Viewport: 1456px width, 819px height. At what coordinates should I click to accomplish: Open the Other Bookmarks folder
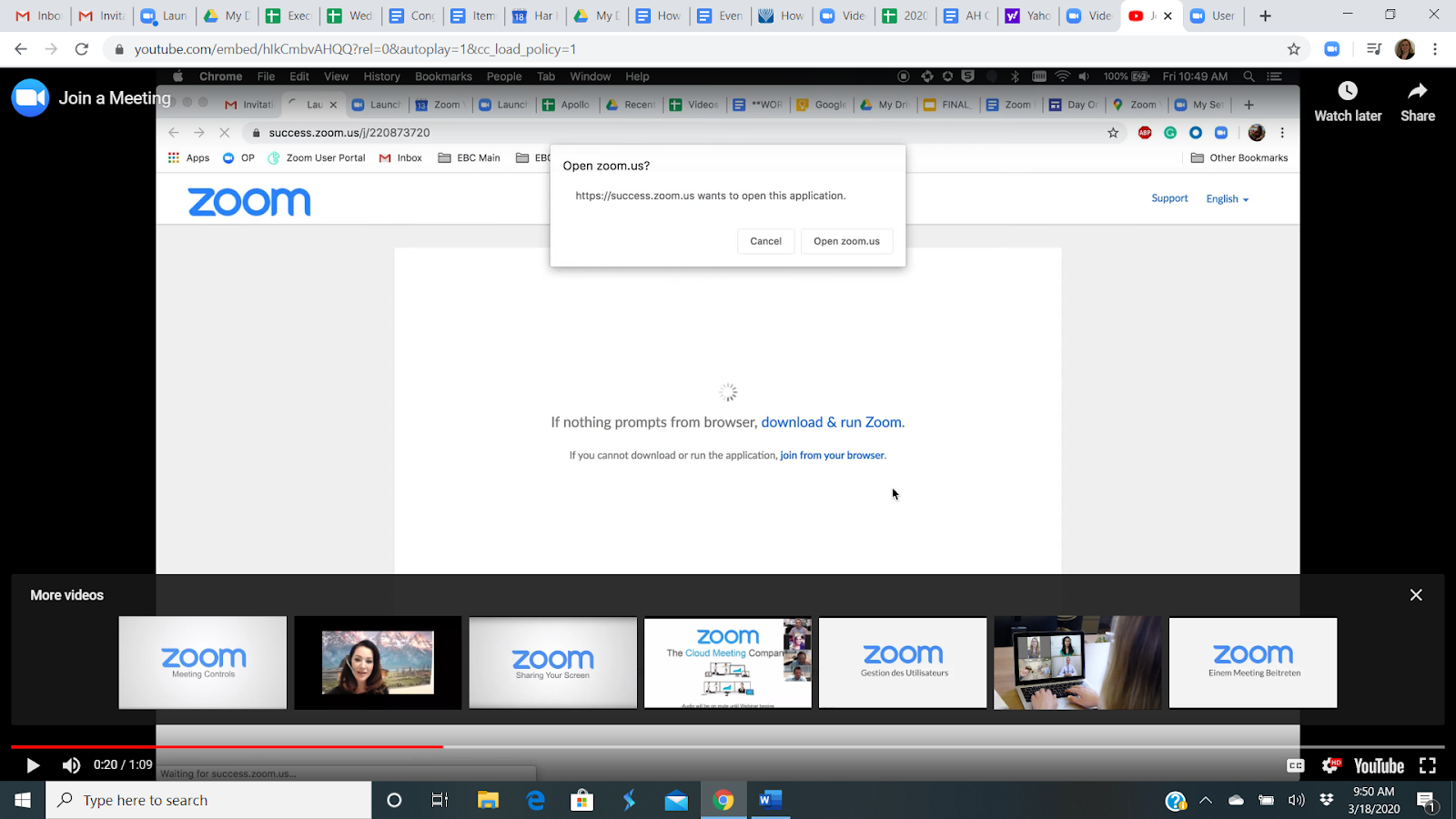[1239, 157]
